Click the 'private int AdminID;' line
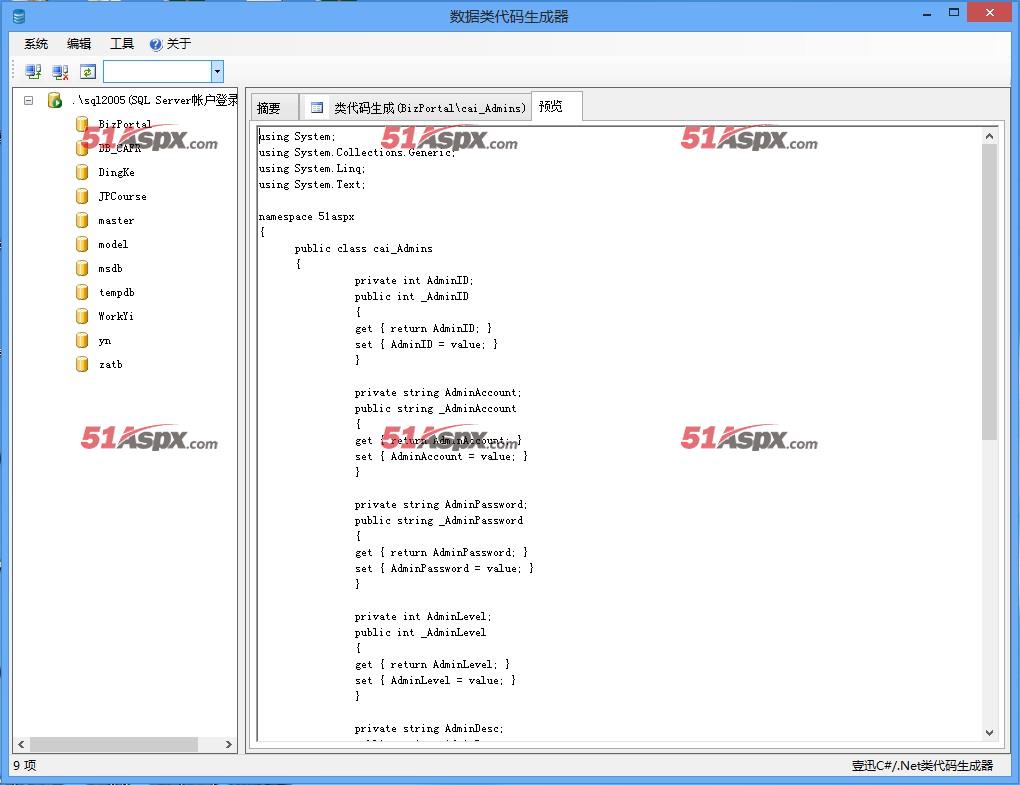This screenshot has width=1020, height=785. click(414, 280)
